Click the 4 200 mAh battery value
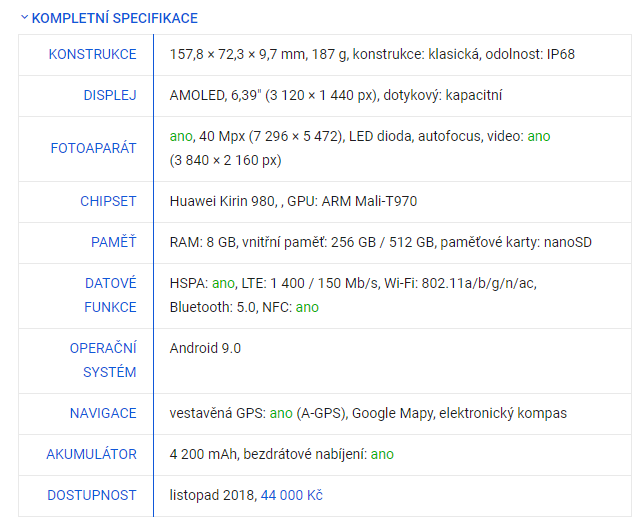 [200, 454]
